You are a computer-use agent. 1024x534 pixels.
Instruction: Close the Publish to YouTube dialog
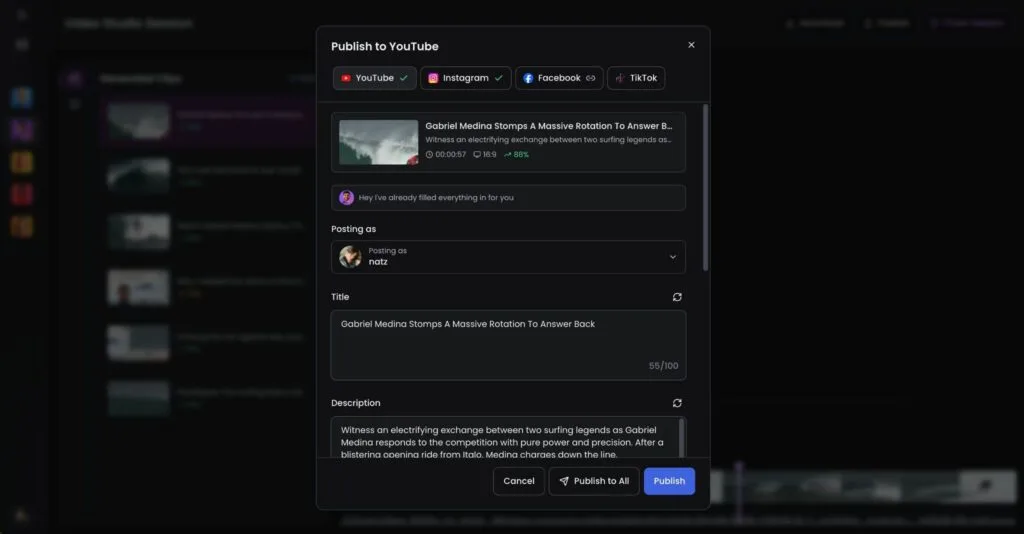(691, 45)
